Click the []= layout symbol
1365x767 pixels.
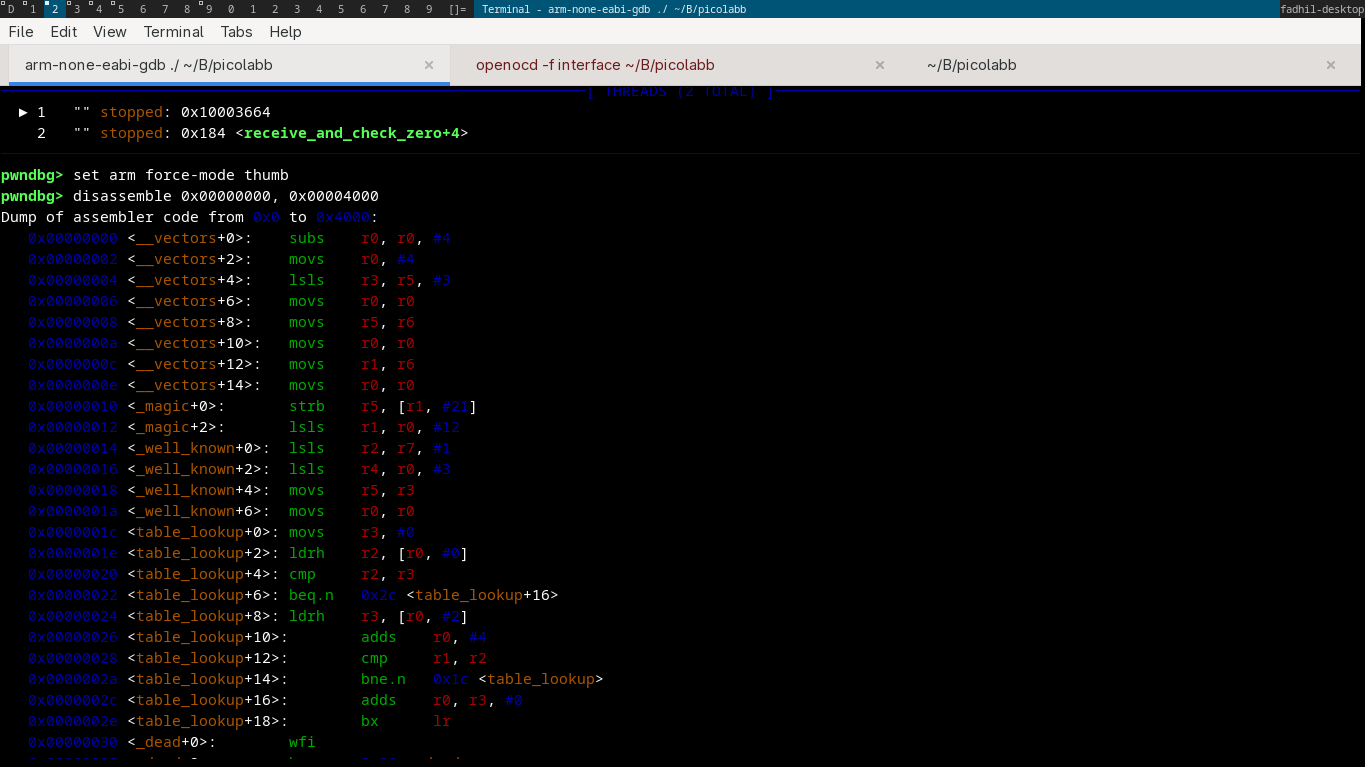[x=457, y=9]
